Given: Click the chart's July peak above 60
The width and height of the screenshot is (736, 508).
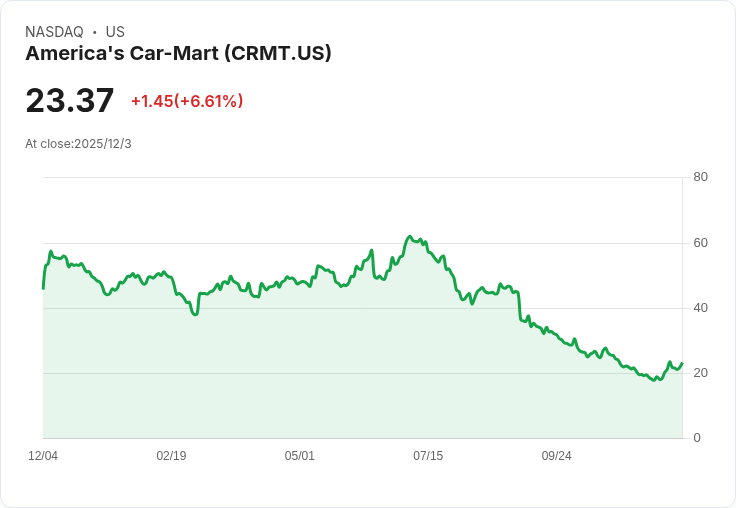Looking at the screenshot, I should click(410, 237).
